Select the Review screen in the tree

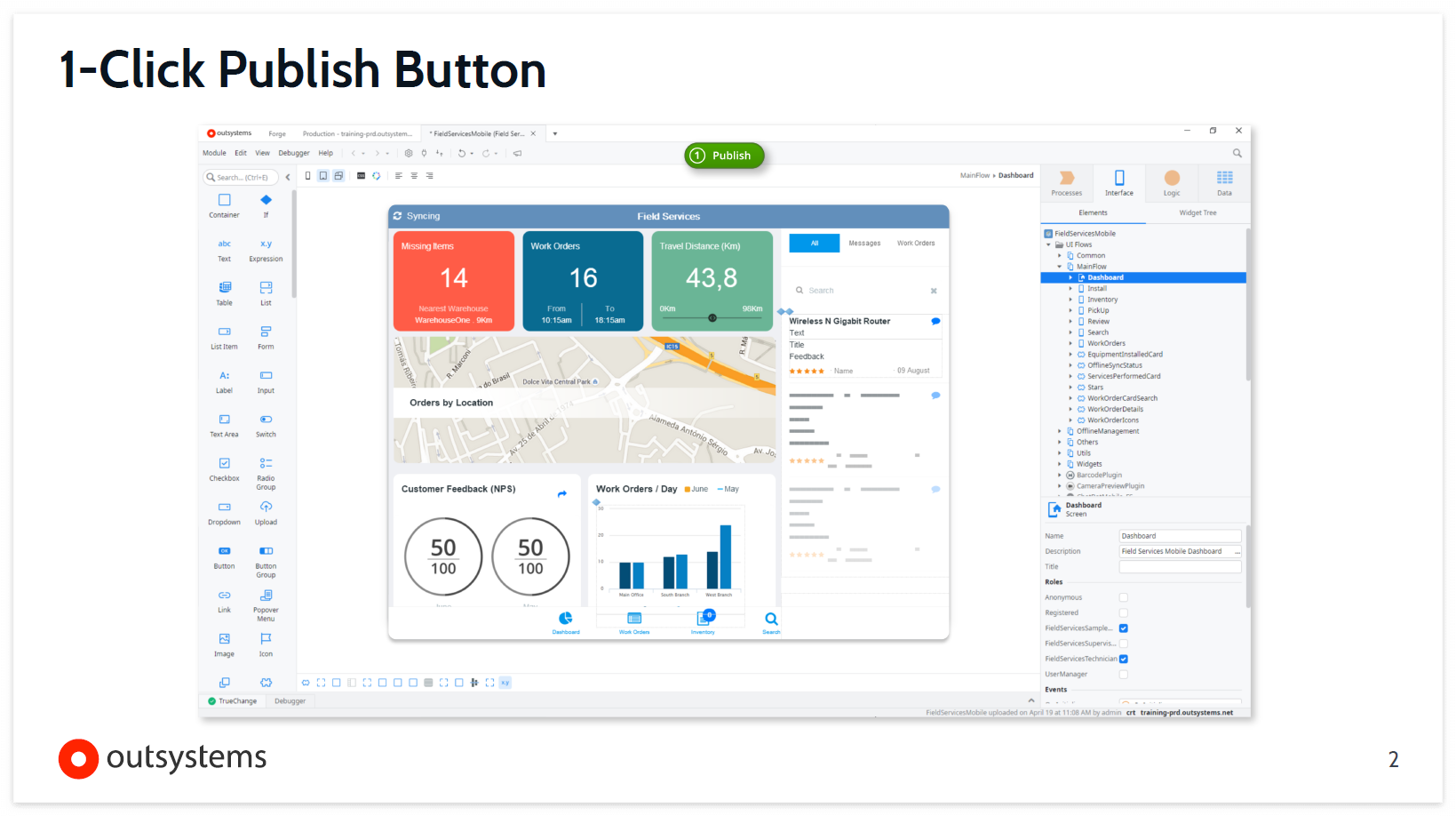click(x=1098, y=322)
